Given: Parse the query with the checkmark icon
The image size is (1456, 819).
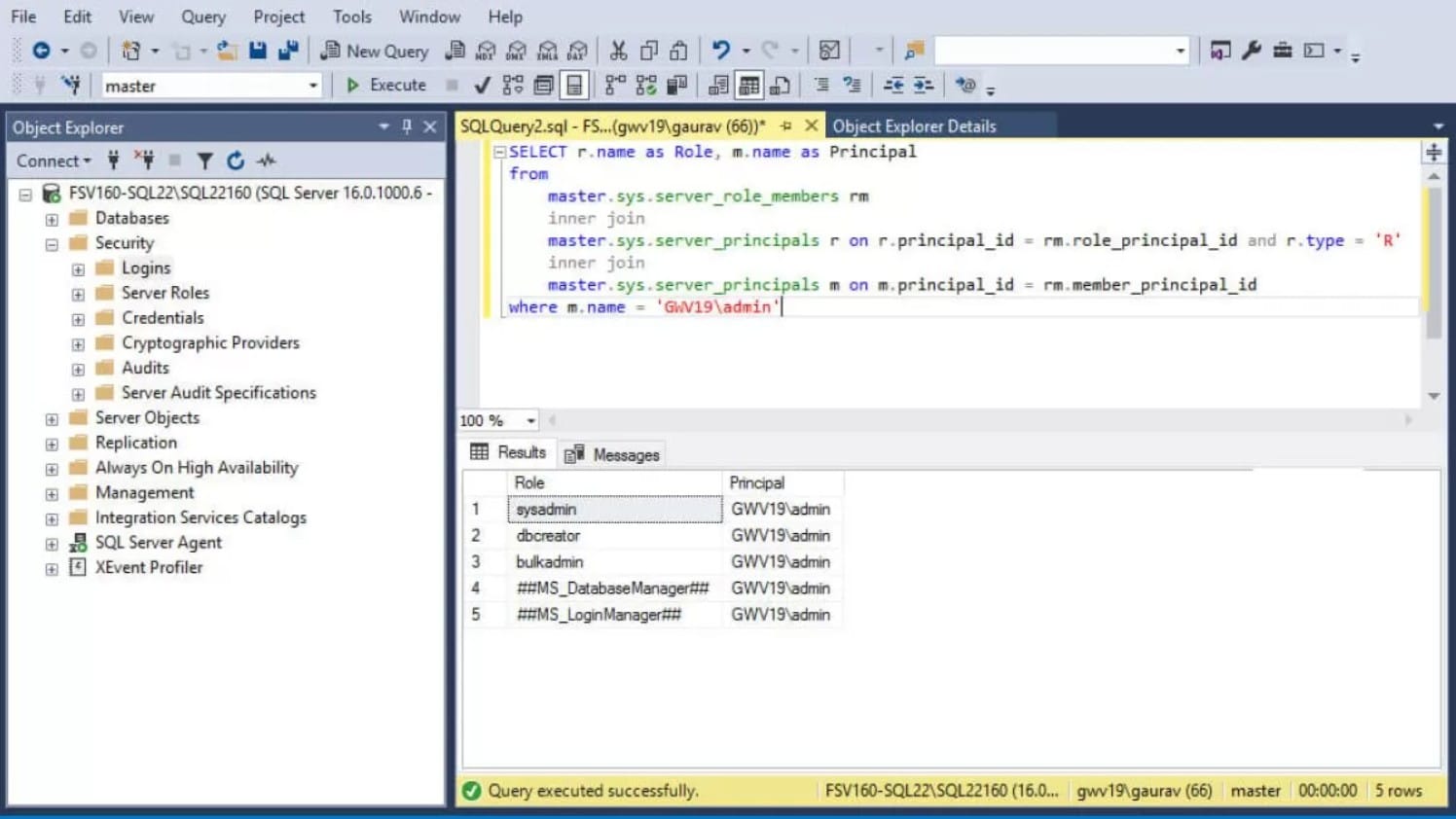Looking at the screenshot, I should 481,85.
